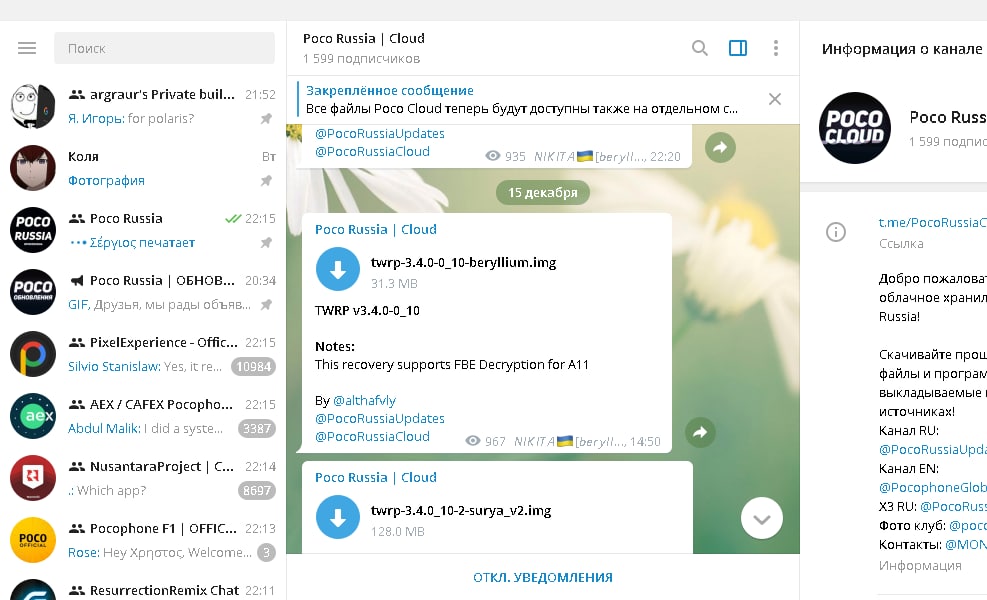Forward the TWRP beryllium message
The image size is (987, 600).
(x=700, y=433)
